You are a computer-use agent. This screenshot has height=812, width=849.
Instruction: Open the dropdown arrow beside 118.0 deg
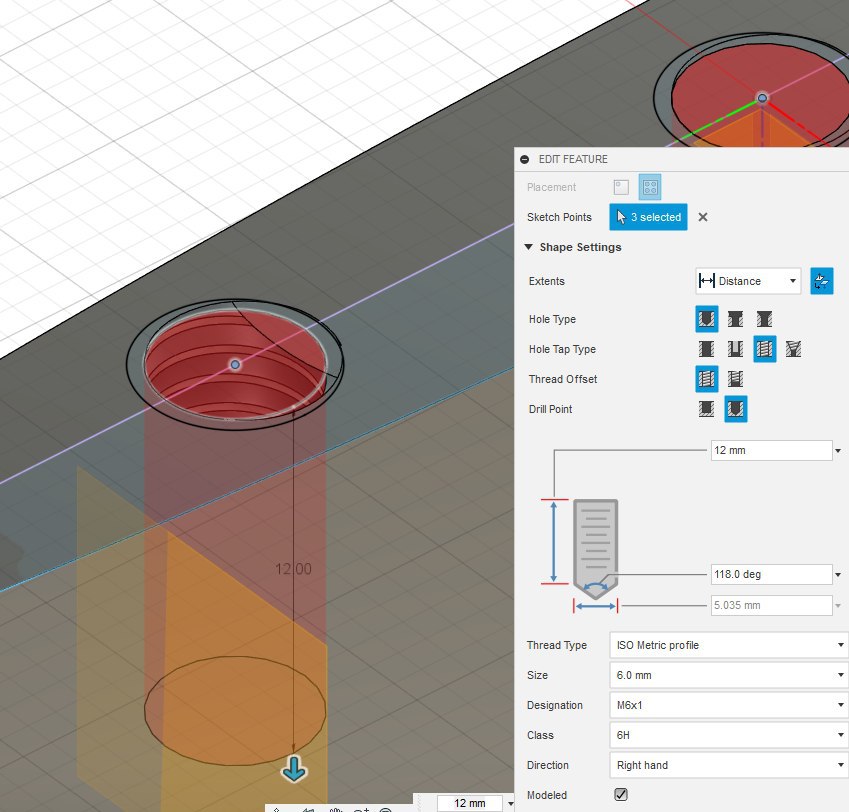[x=838, y=574]
